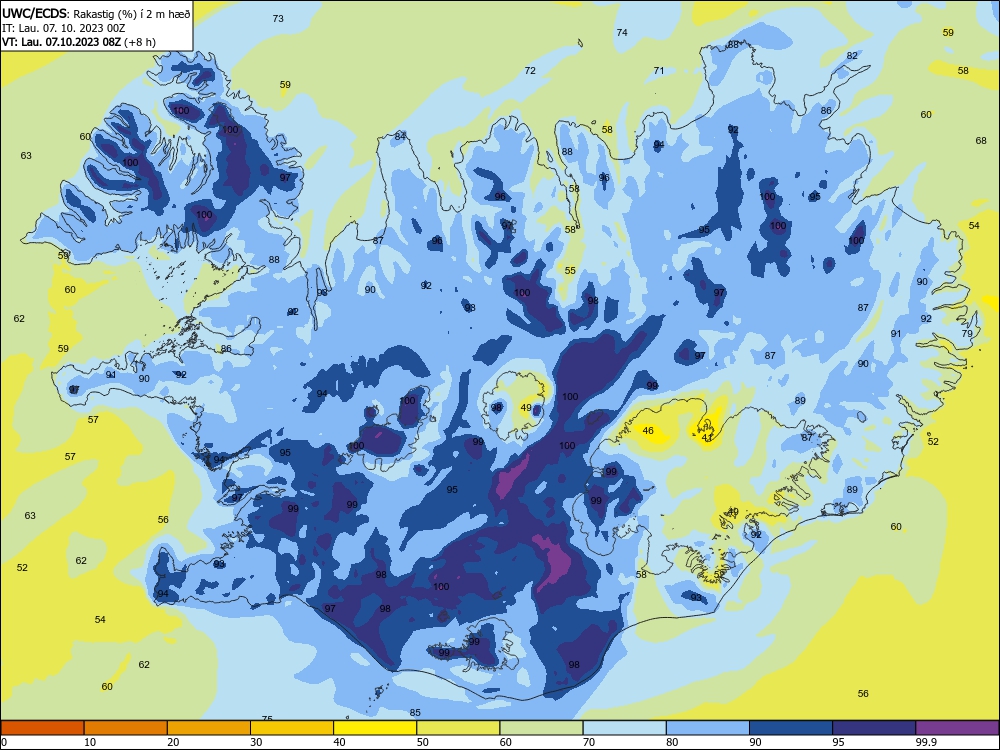Click the map value '49' inside the central glacier
Screen dimensions: 1000x750
[x=526, y=408]
